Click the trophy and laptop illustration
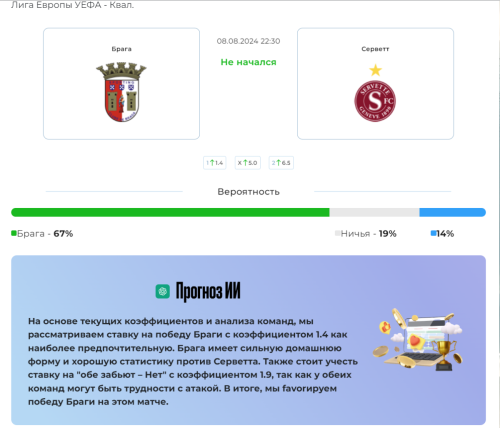 coord(418,339)
